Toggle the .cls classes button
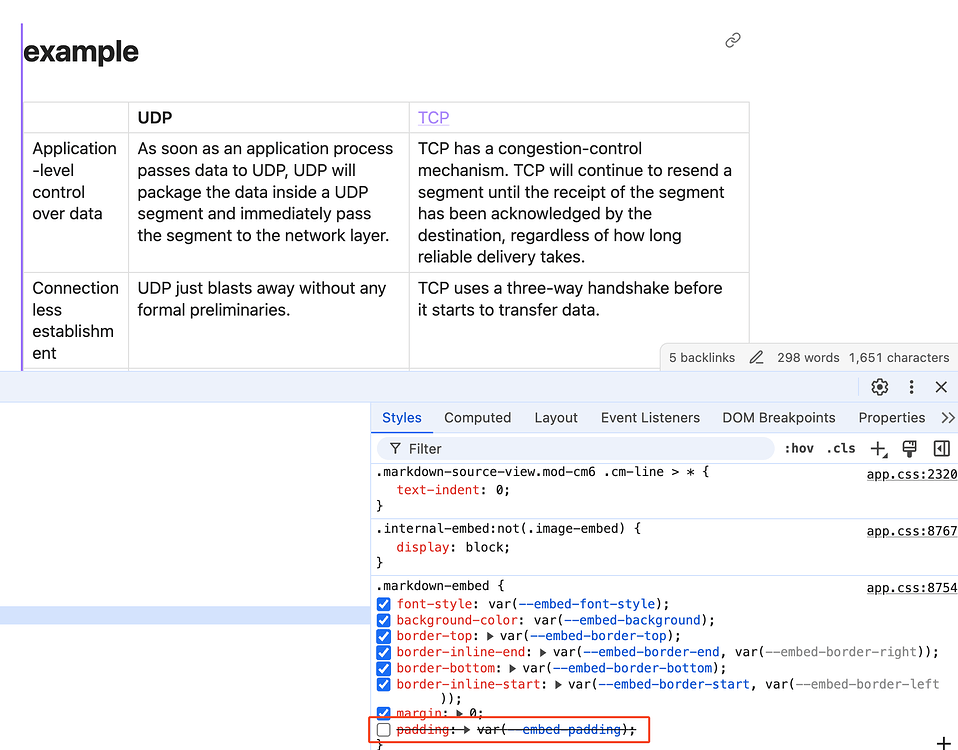Viewport: 958px width, 750px height. (841, 449)
